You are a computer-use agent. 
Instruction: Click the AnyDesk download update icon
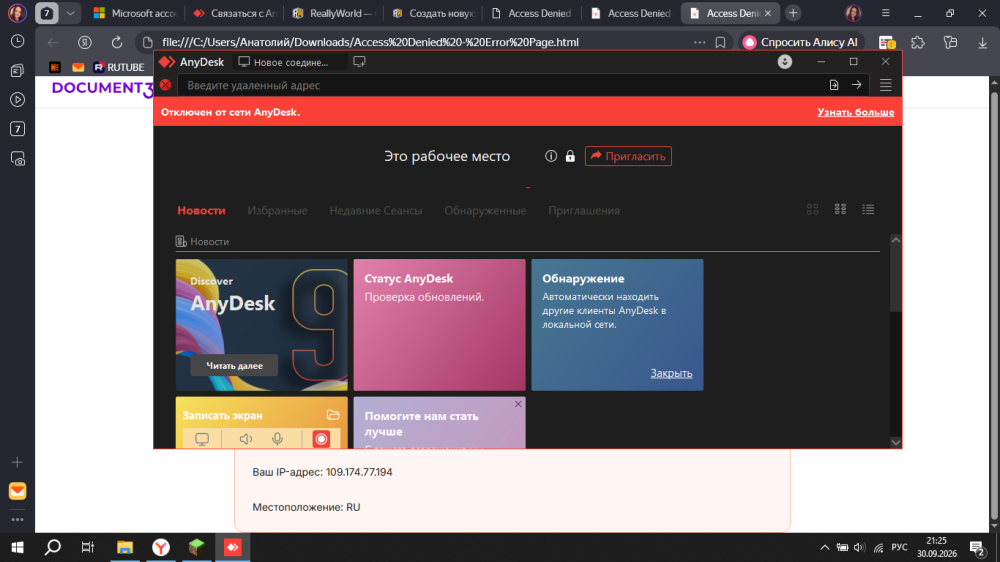pyautogui.click(x=784, y=62)
